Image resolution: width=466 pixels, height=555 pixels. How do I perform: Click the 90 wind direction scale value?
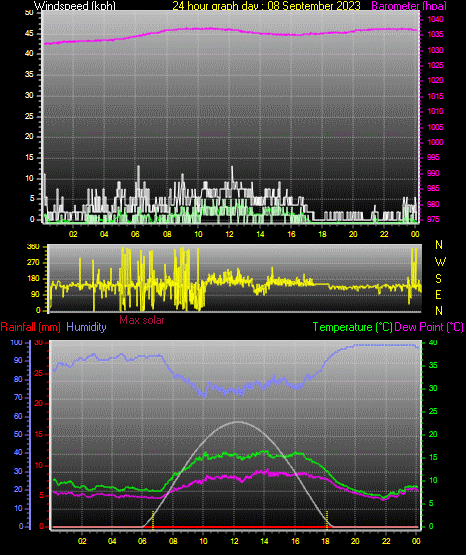point(35,294)
